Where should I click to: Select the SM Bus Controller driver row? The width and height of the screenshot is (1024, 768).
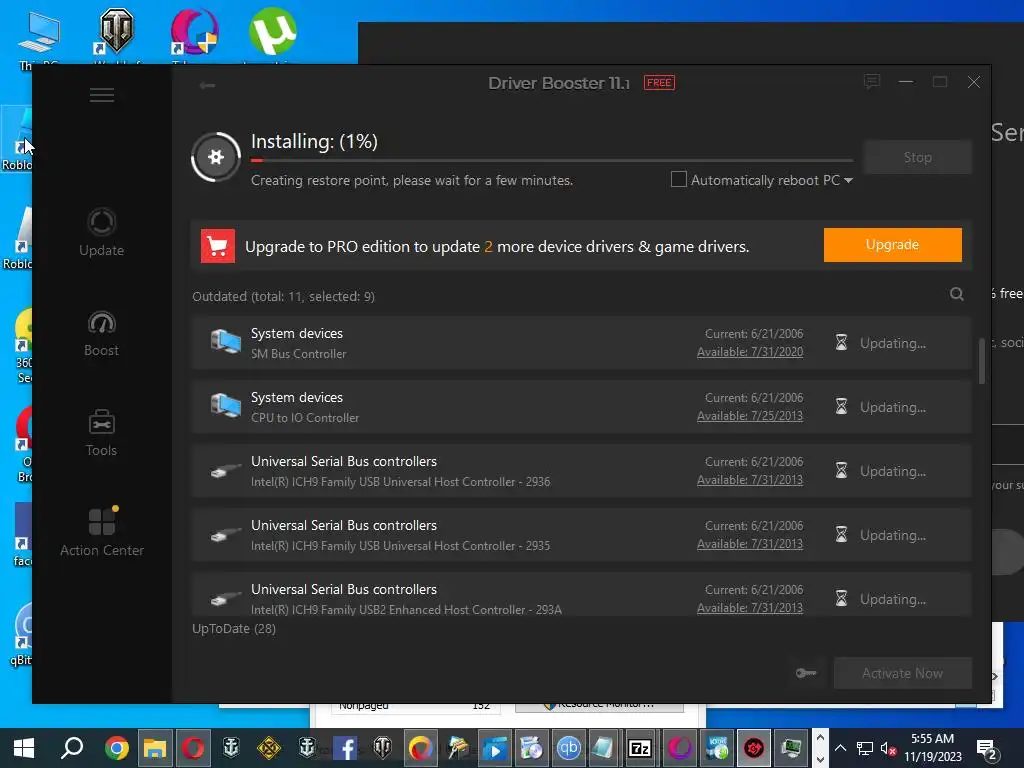(581, 343)
